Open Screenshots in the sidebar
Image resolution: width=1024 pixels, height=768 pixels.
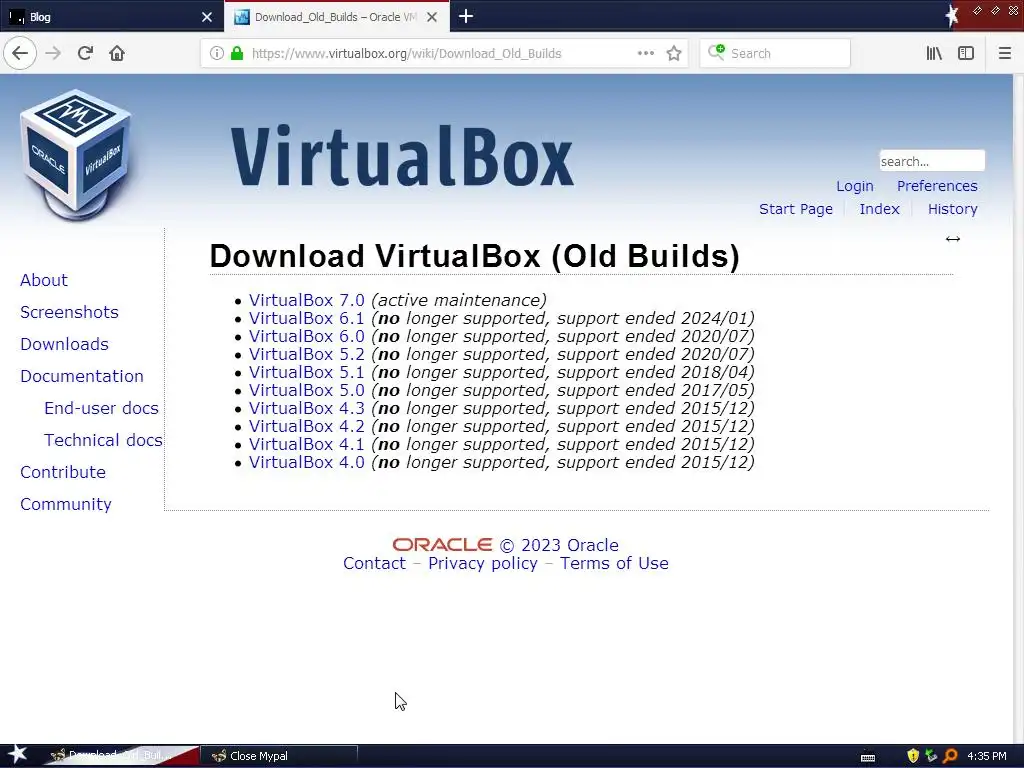pos(69,312)
